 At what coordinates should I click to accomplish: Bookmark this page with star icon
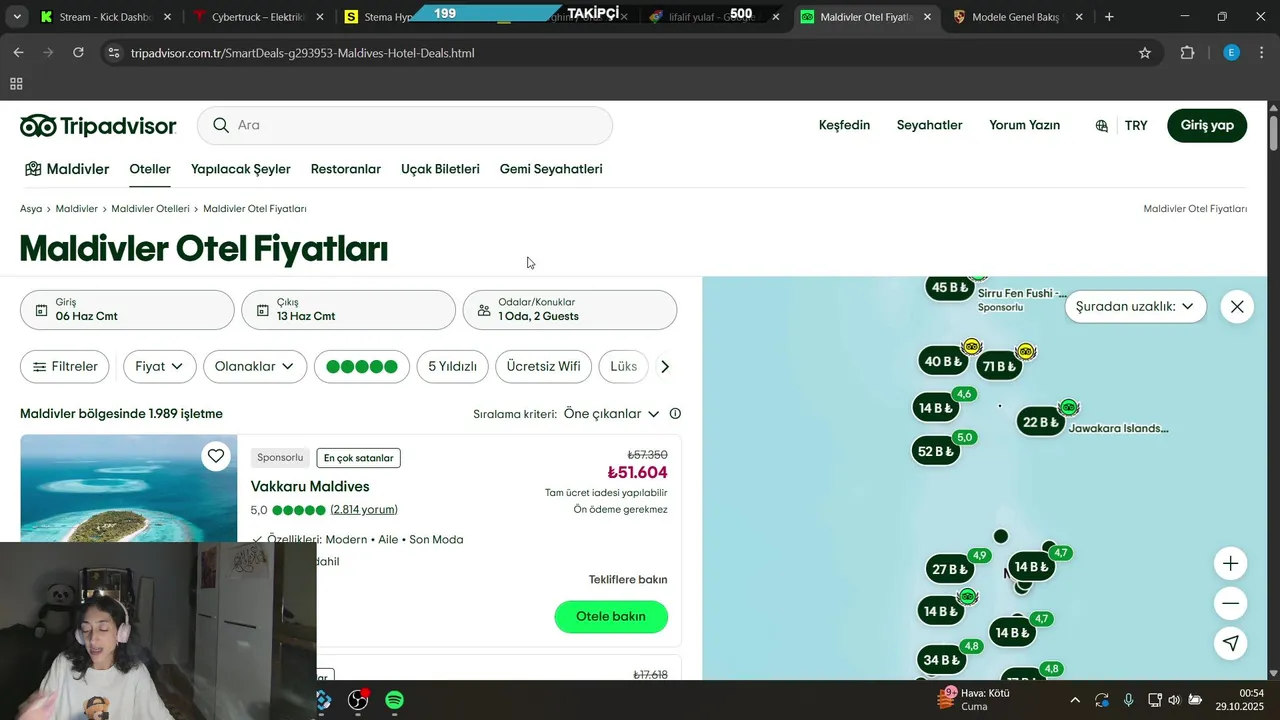1145,53
